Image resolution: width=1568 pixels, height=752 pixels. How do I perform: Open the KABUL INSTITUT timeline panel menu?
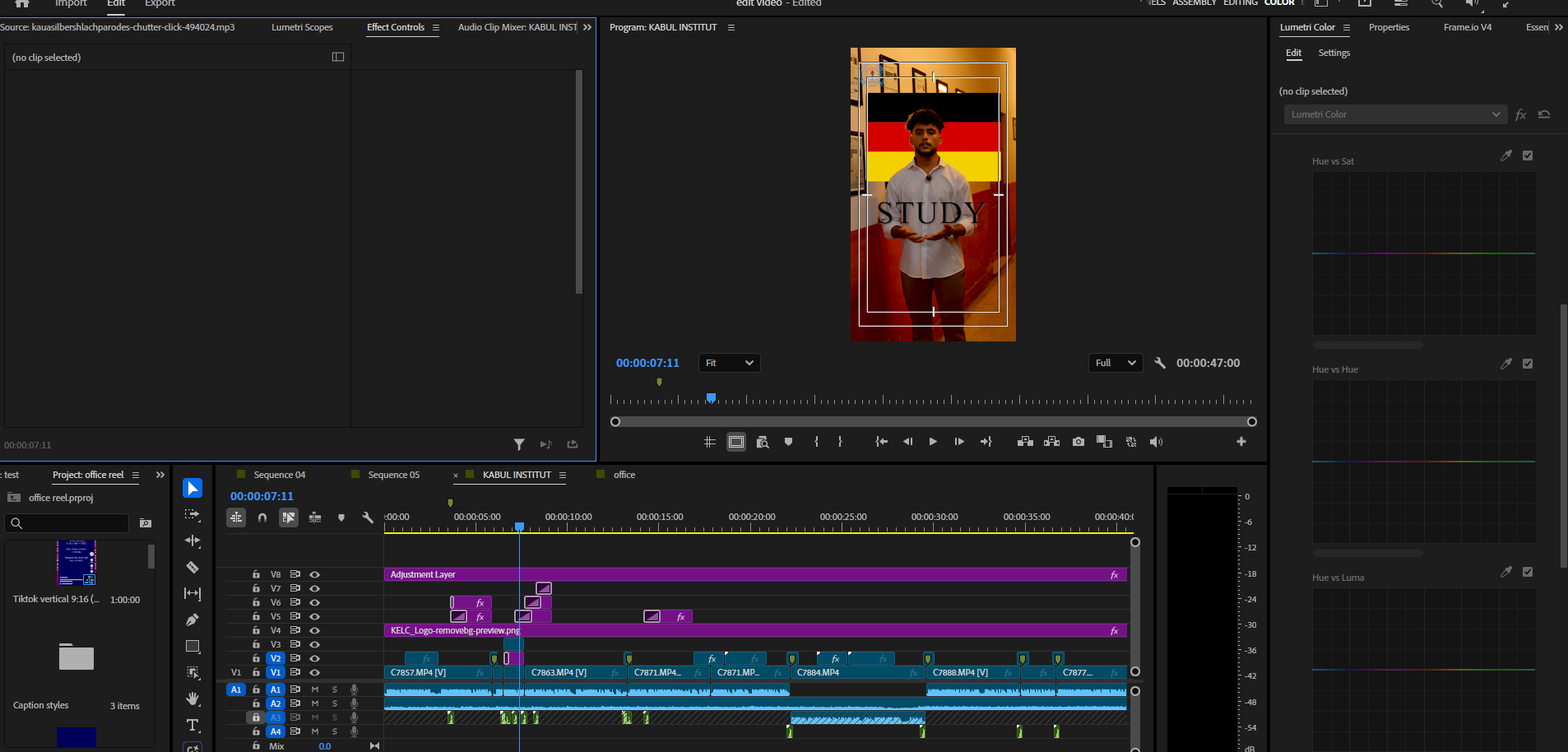(x=563, y=475)
